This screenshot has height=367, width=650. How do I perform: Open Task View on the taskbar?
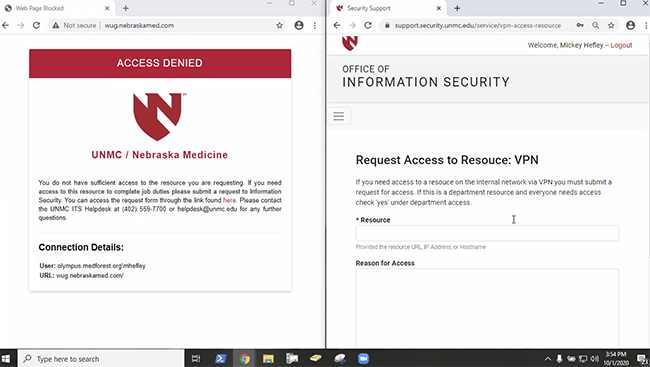(x=196, y=359)
